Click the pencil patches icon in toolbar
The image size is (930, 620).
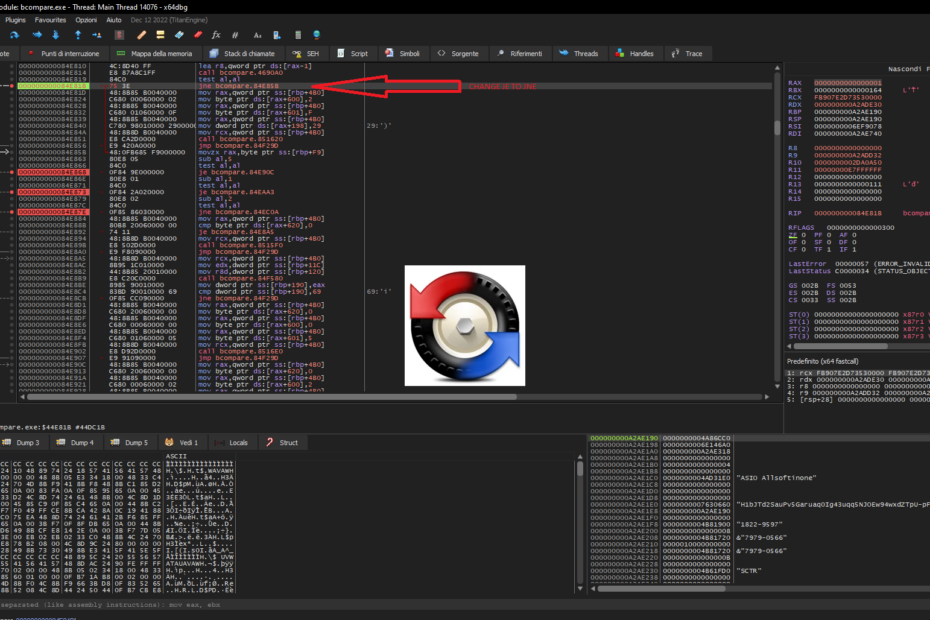141,34
